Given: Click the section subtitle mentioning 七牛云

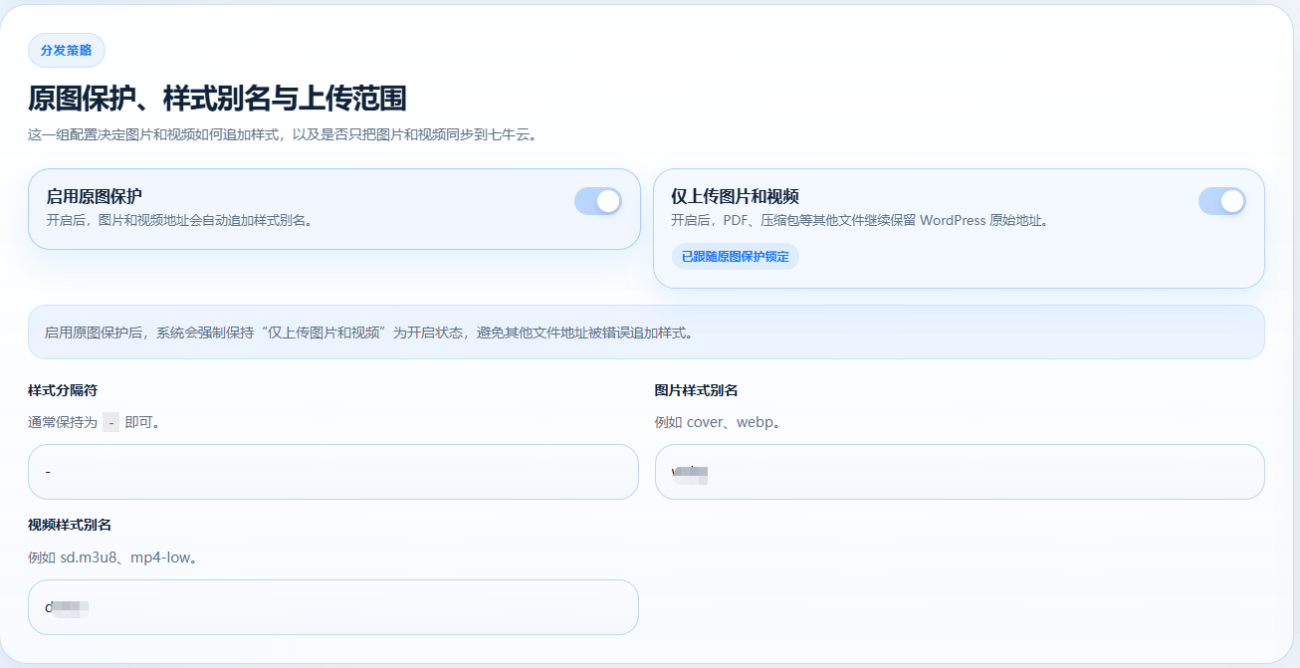Looking at the screenshot, I should pos(282,135).
